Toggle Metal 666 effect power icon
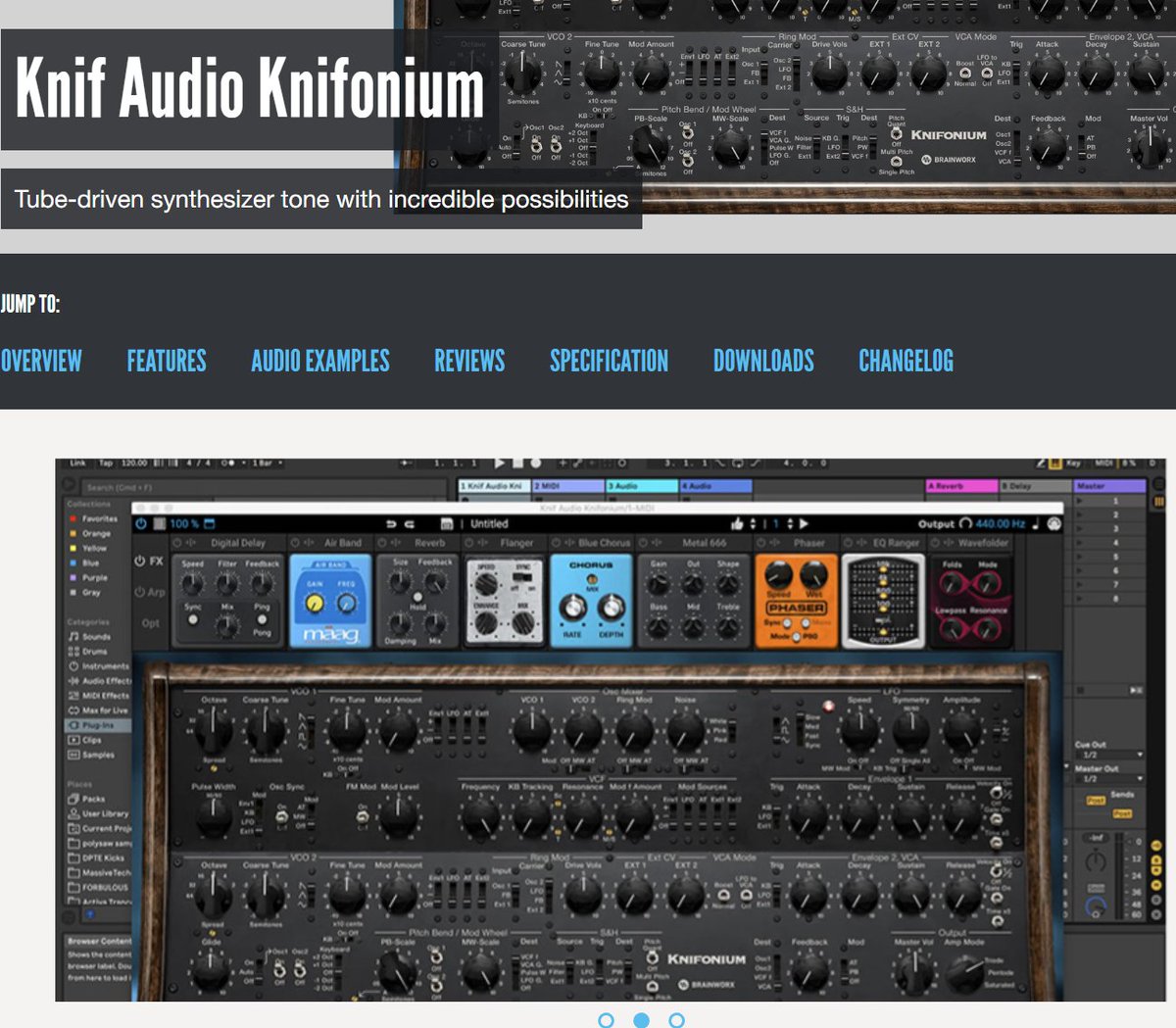The image size is (1176, 1028). pyautogui.click(x=643, y=543)
